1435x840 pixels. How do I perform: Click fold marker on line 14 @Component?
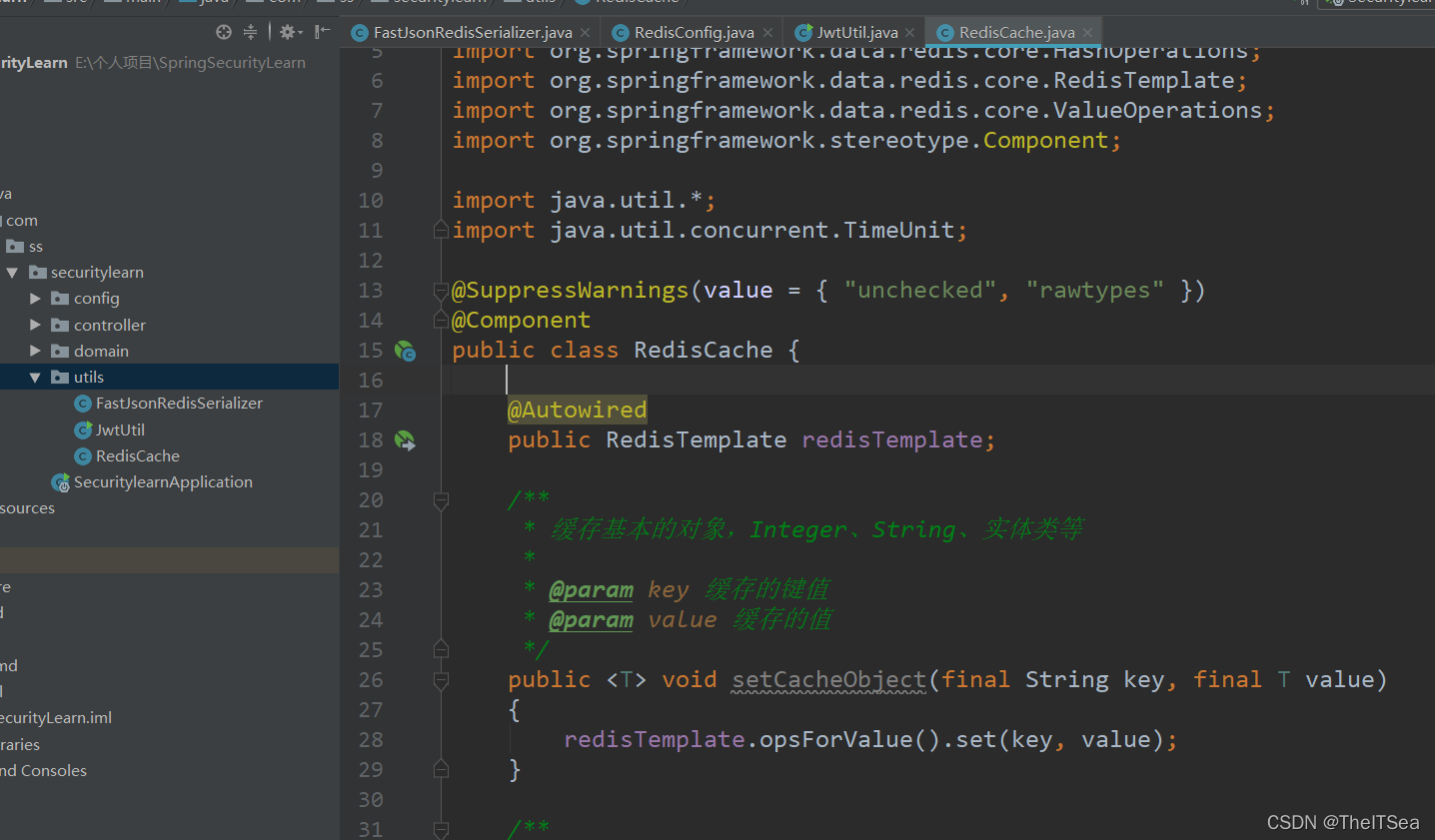pos(441,320)
